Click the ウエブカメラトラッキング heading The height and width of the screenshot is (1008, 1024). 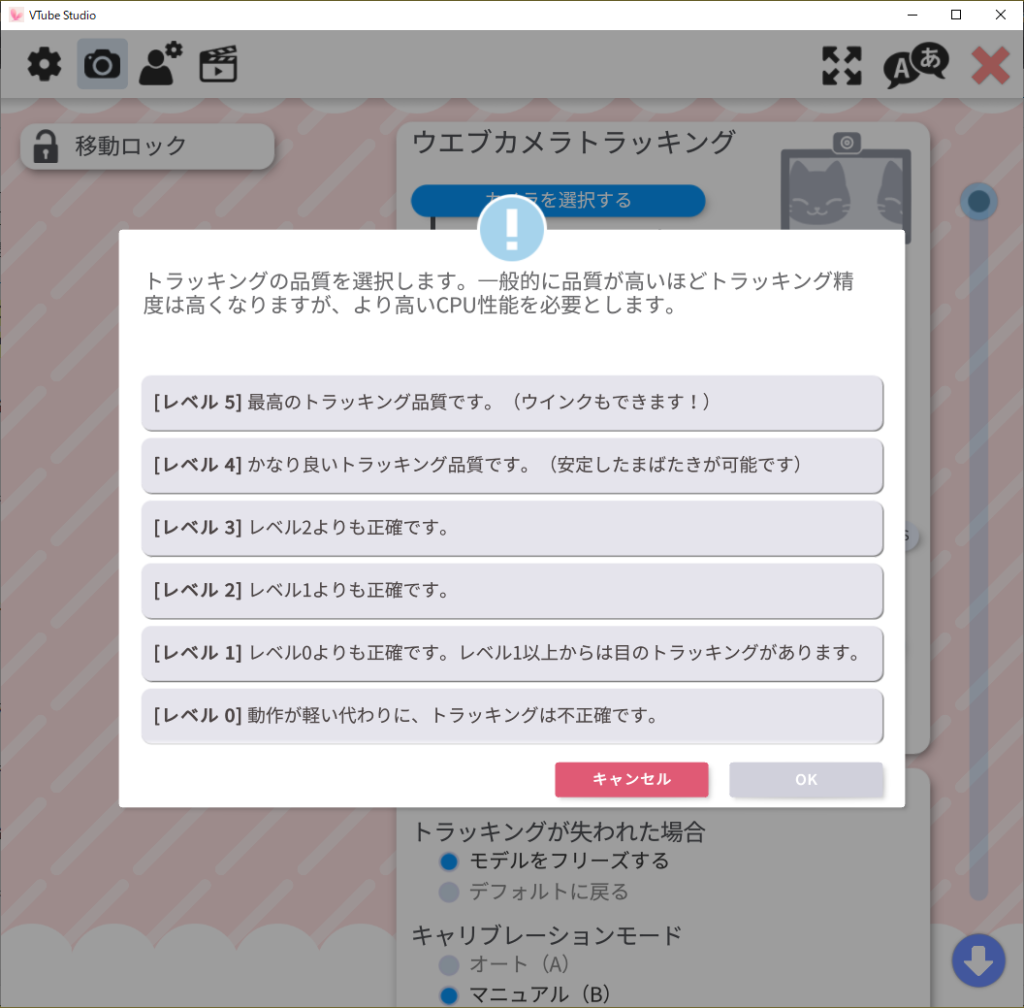click(x=574, y=142)
